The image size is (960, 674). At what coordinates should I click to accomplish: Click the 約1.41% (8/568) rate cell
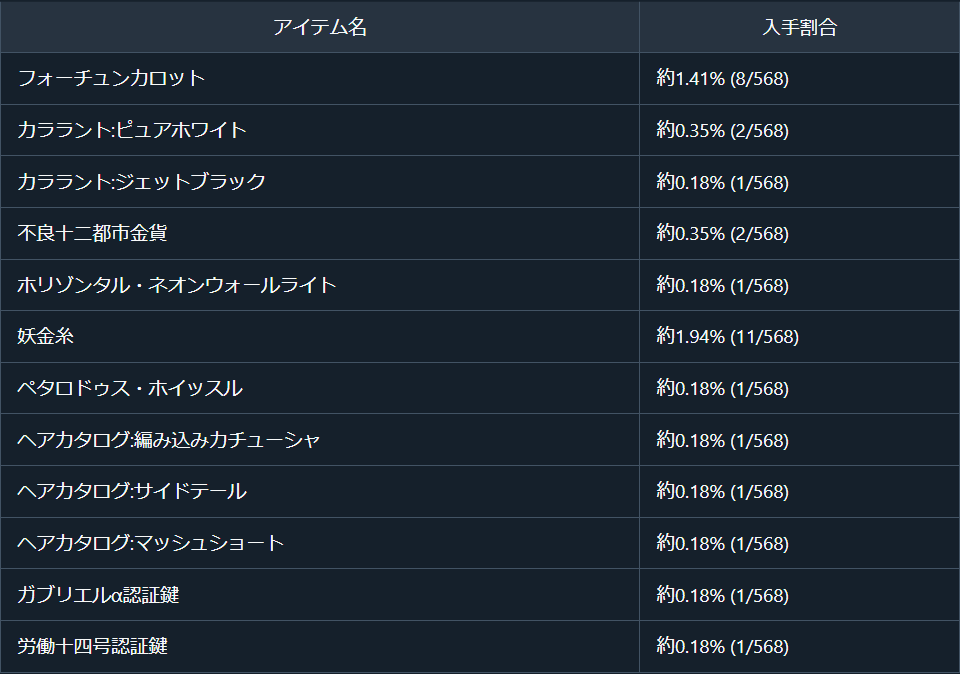point(800,78)
